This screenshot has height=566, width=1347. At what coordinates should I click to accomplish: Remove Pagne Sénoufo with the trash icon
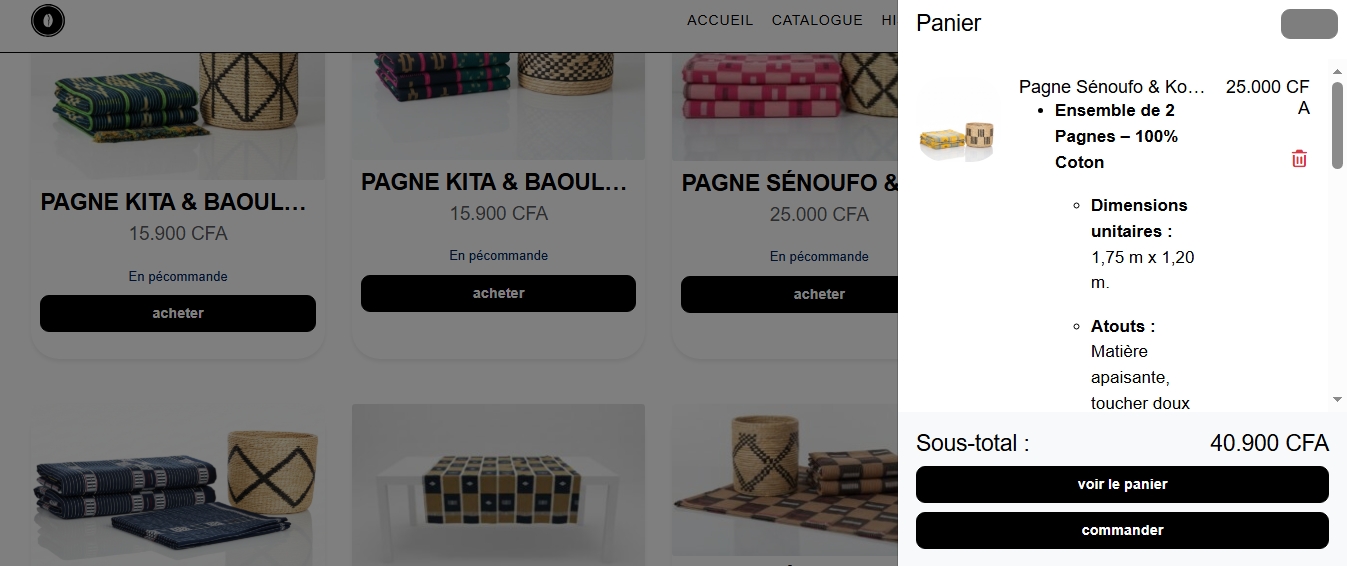[1299, 158]
